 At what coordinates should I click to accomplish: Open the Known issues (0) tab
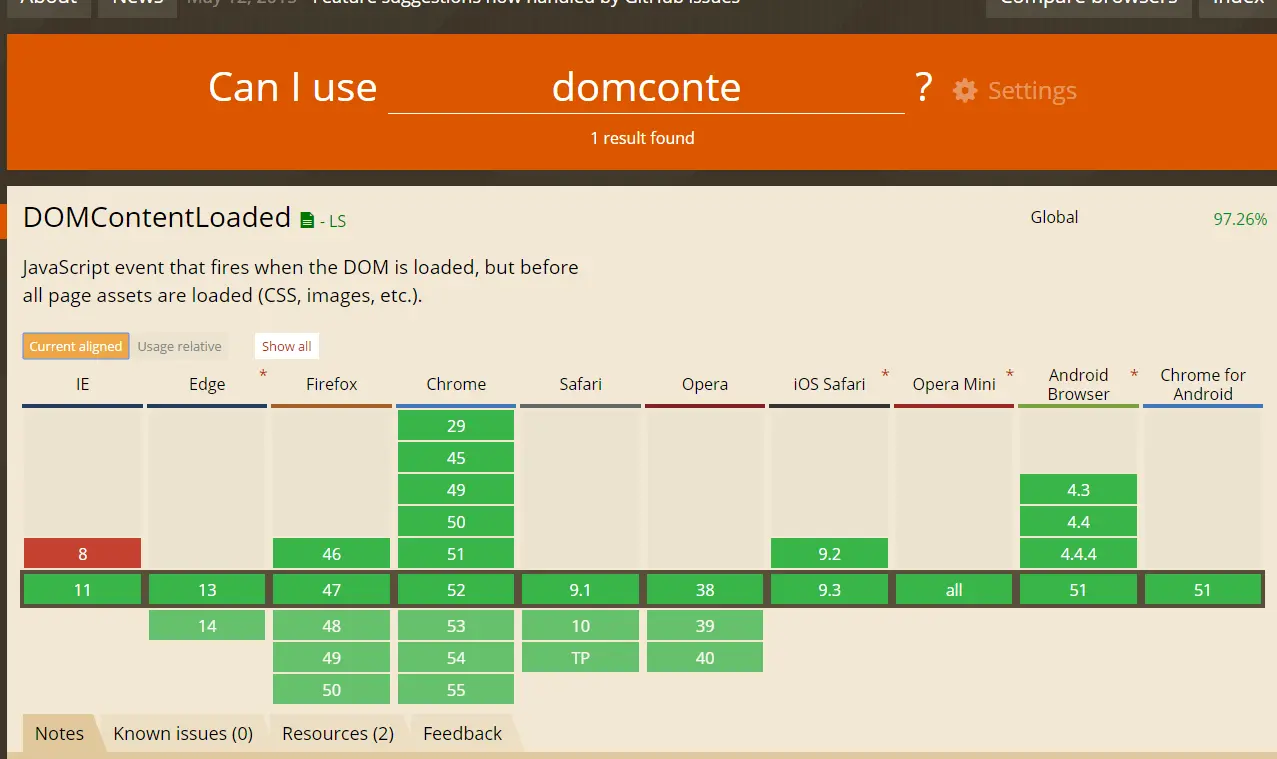tap(183, 733)
